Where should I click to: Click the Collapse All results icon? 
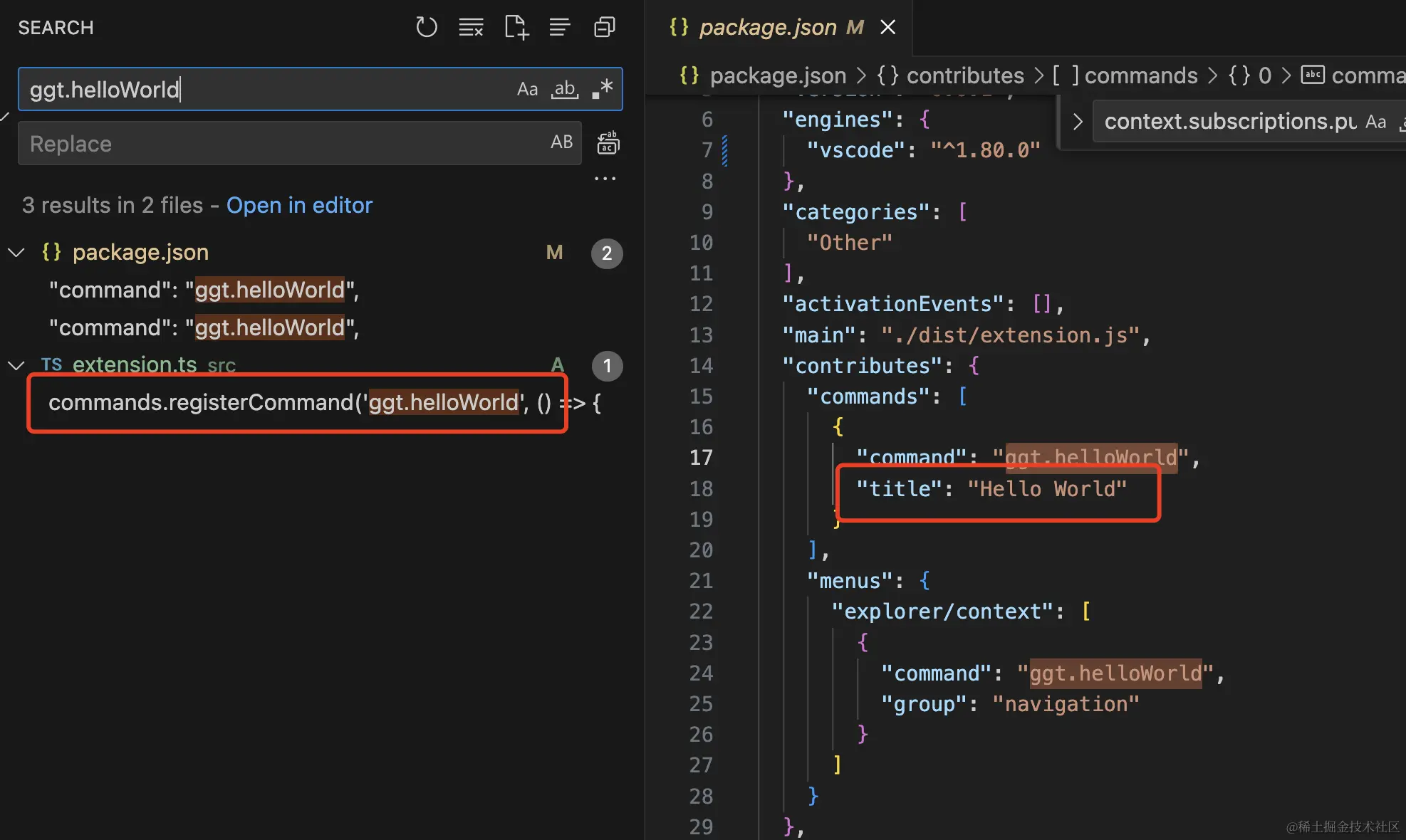pyautogui.click(x=605, y=27)
